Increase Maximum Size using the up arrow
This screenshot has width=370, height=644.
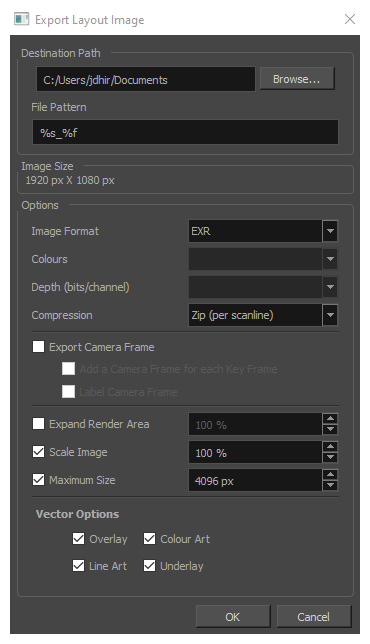(330, 474)
